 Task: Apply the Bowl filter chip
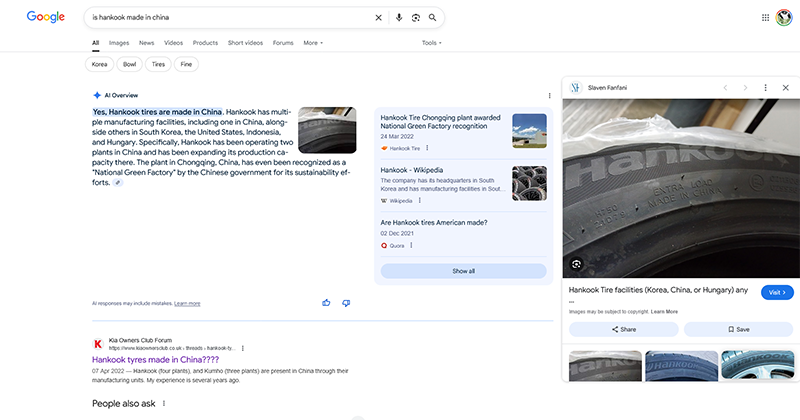point(130,64)
